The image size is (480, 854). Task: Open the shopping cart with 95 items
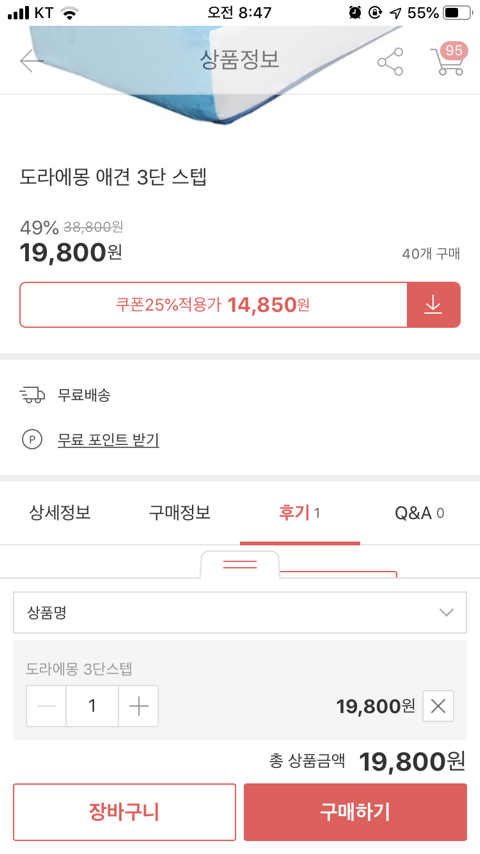[x=448, y=59]
